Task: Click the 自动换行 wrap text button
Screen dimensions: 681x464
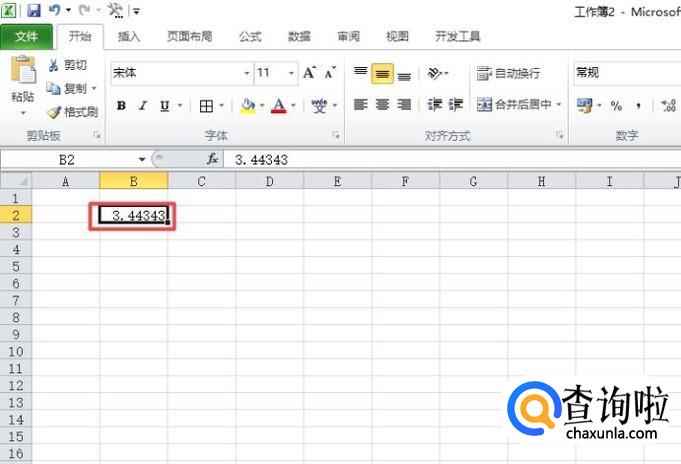Action: coord(508,73)
